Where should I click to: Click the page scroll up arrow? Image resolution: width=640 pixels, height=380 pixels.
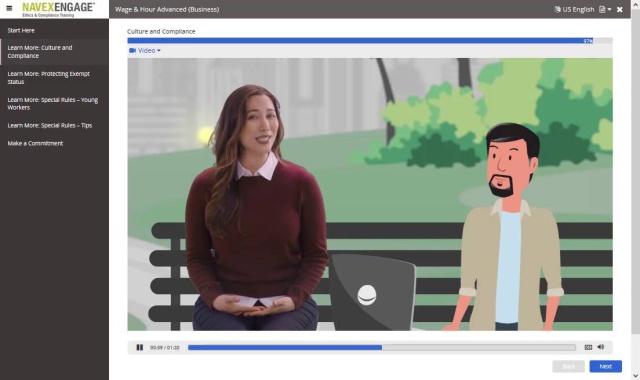pyautogui.click(x=636, y=4)
